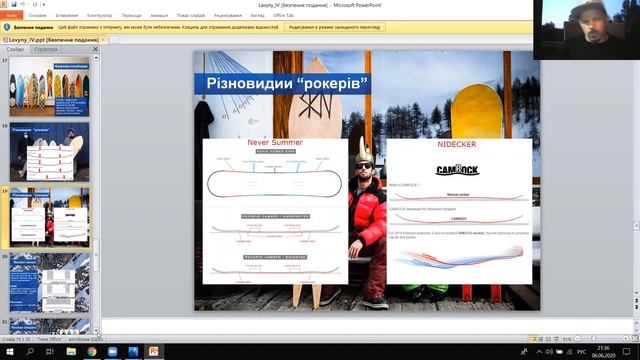The image size is (640, 360).
Task: Click the thumbnail pane scroll down arrow
Action: click(x=96, y=331)
